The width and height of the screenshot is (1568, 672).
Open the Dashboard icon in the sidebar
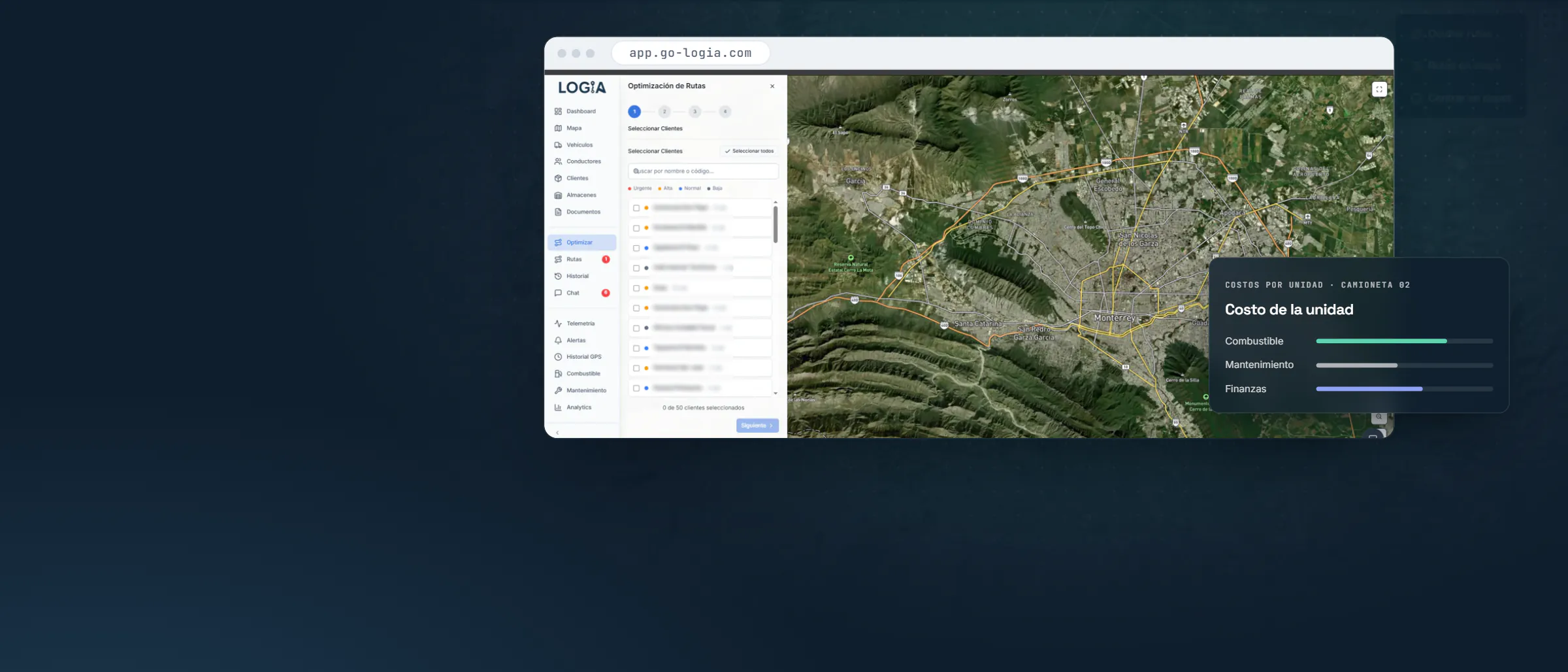point(558,111)
